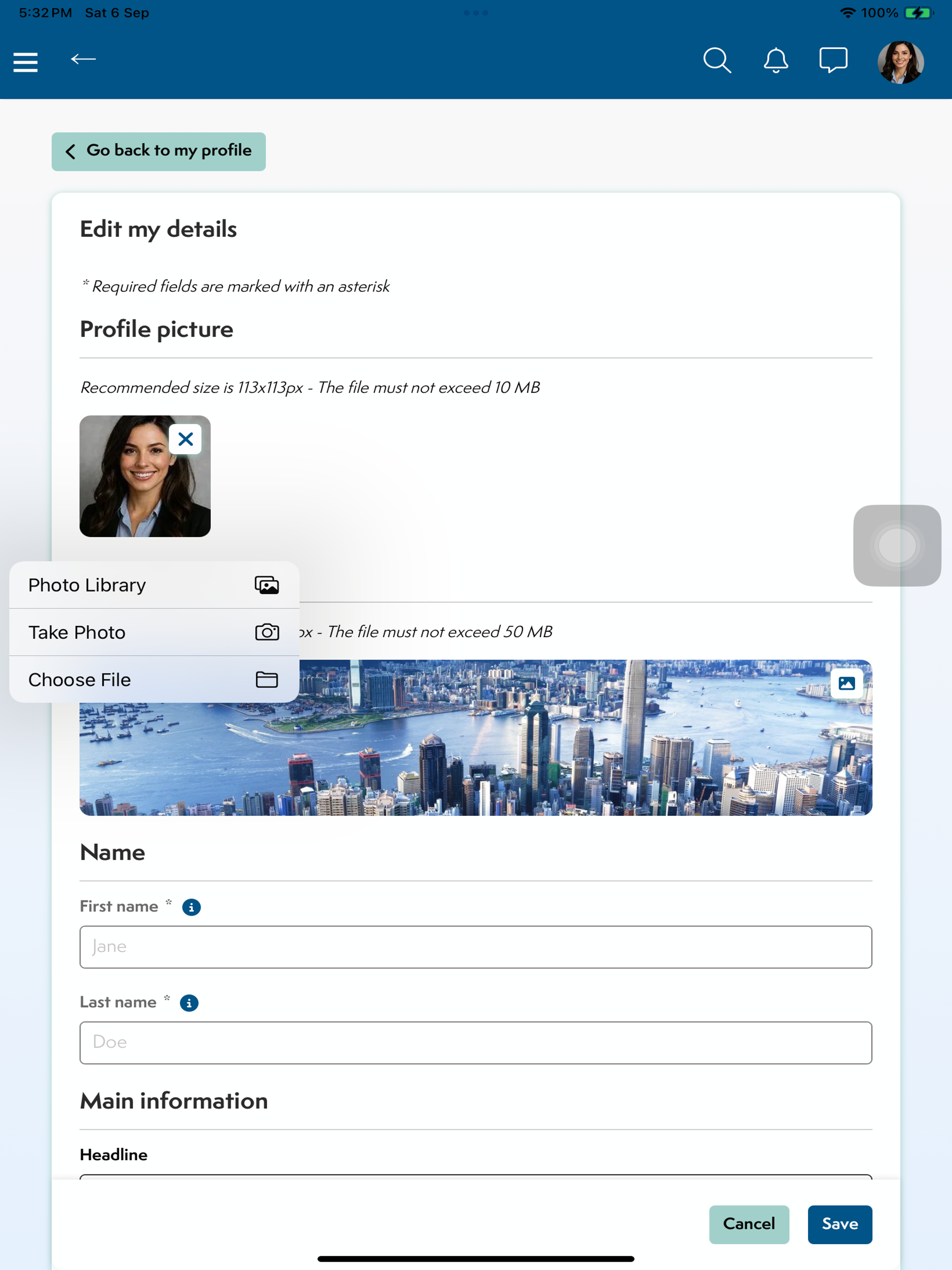Tap the profile picture thumbnail
952x1270 pixels.
pyautogui.click(x=145, y=476)
